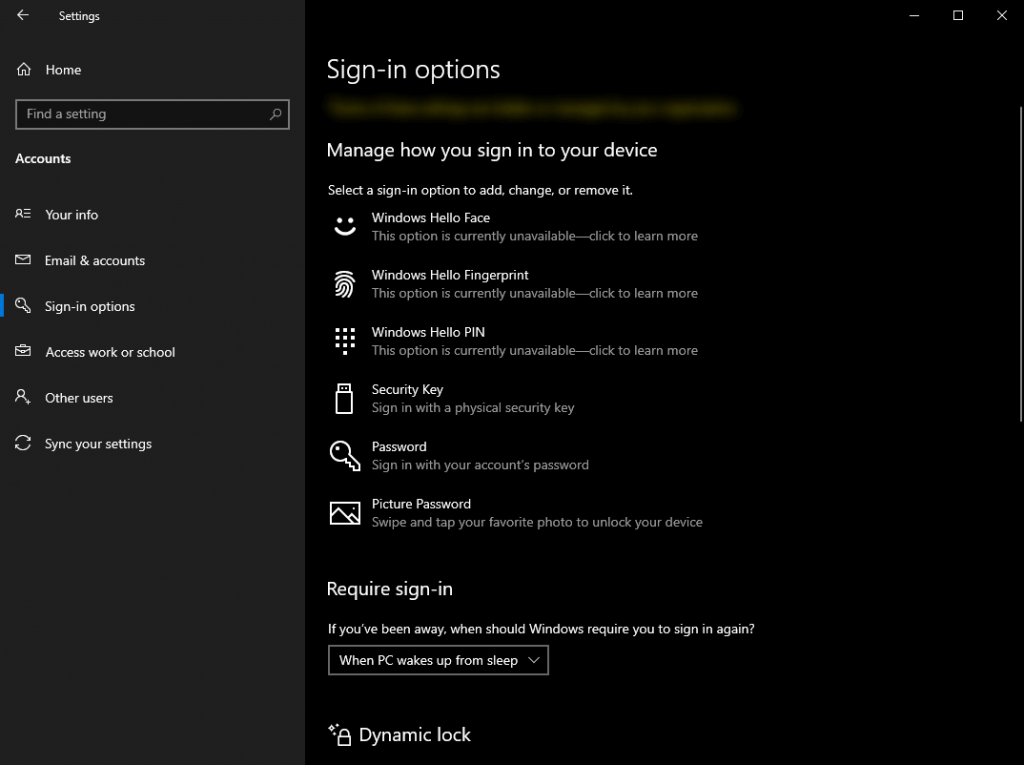Maximize the Settings window
The height and width of the screenshot is (765, 1024).
click(x=958, y=15)
